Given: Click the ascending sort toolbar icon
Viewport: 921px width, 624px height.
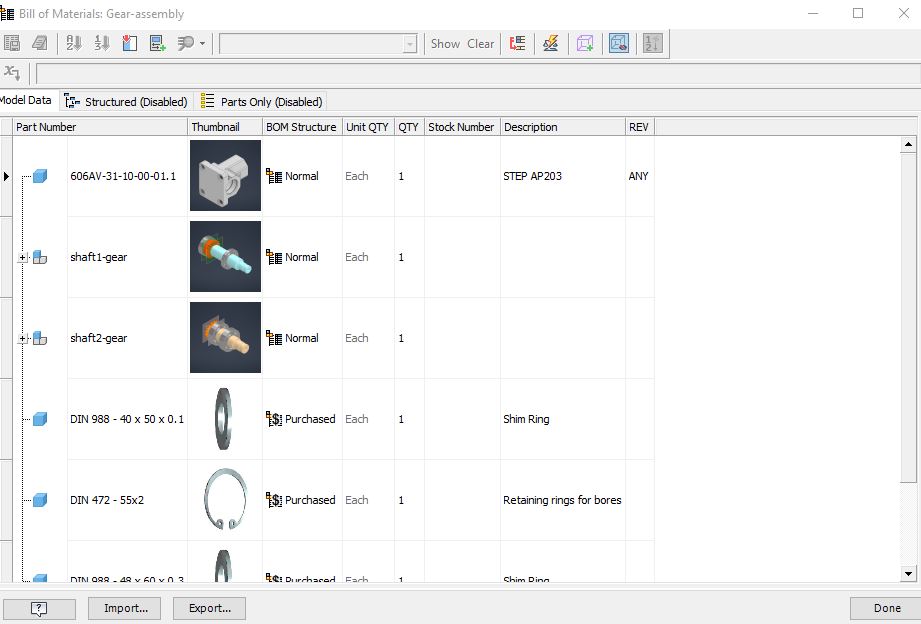Looking at the screenshot, I should pyautogui.click(x=74, y=43).
